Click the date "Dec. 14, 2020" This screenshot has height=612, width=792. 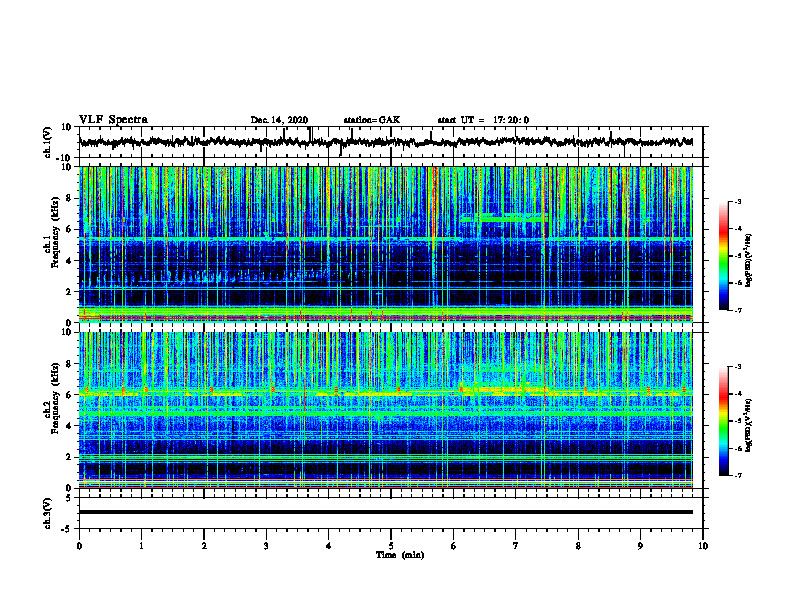click(x=279, y=120)
